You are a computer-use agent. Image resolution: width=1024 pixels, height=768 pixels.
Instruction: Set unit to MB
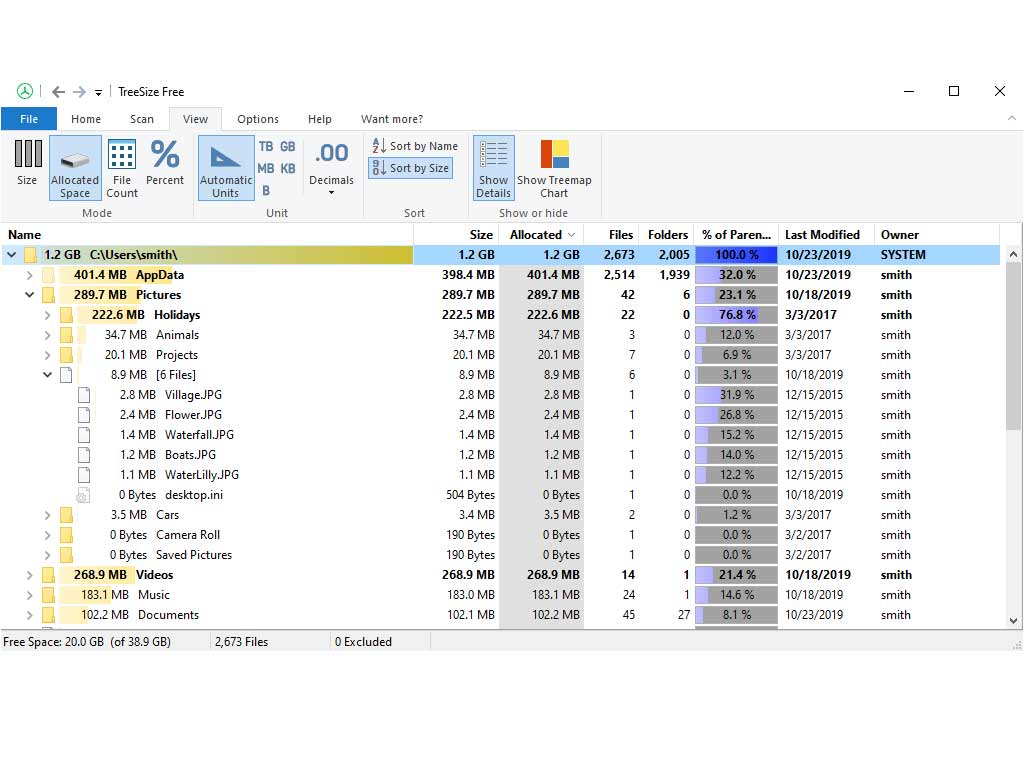[x=266, y=168]
